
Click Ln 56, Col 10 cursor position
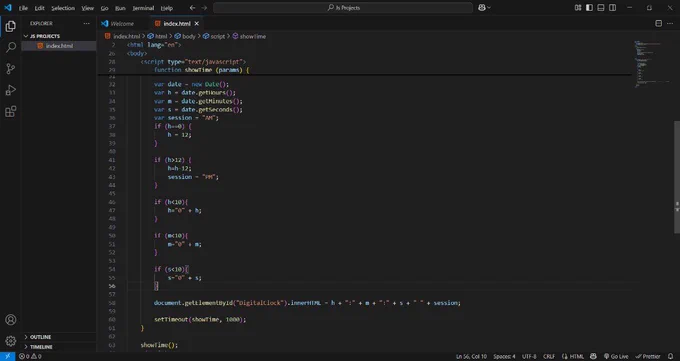pyautogui.click(x=471, y=356)
